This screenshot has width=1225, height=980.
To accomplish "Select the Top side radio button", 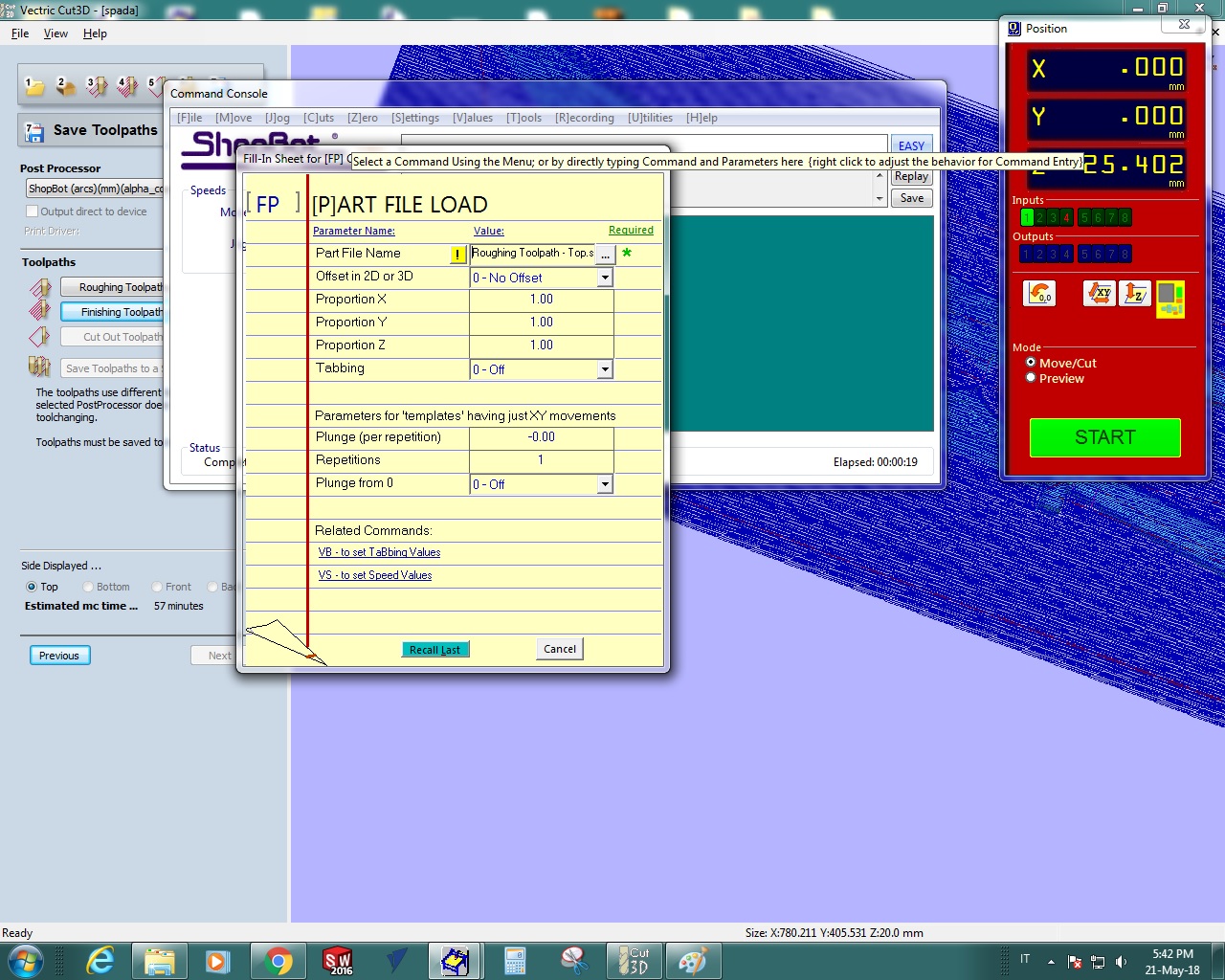I will pos(32,587).
